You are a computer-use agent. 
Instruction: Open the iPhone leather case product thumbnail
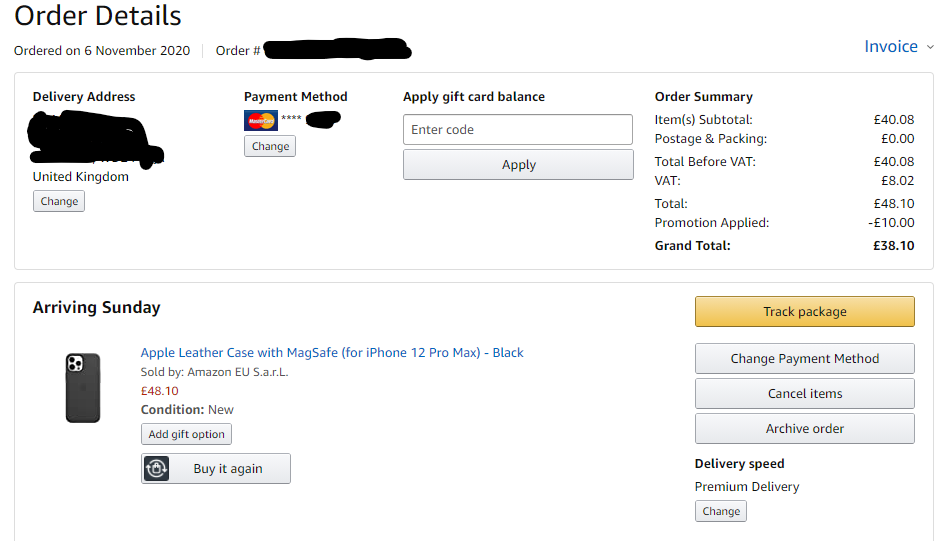[x=83, y=387]
